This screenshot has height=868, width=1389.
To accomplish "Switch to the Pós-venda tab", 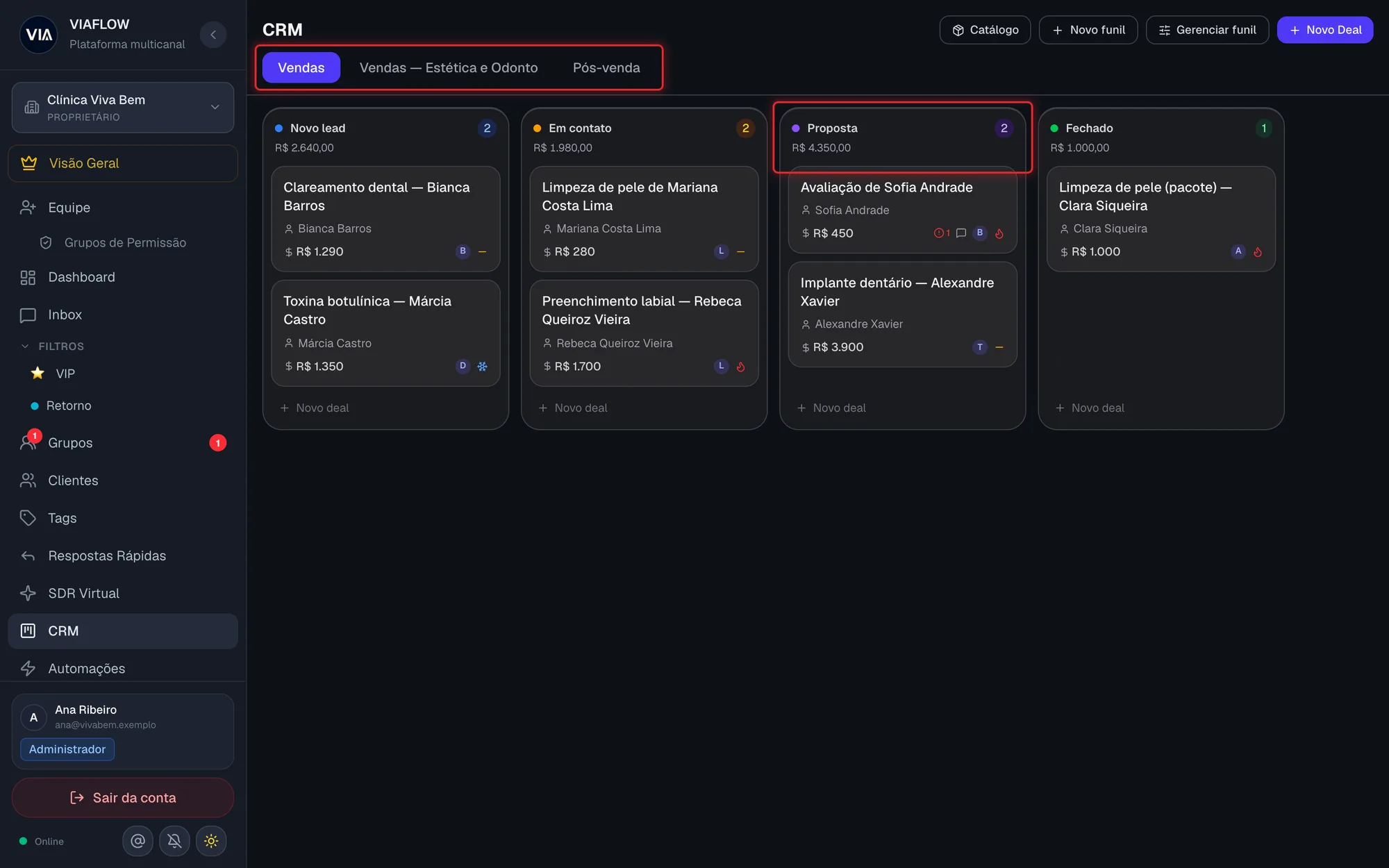I will (x=606, y=67).
